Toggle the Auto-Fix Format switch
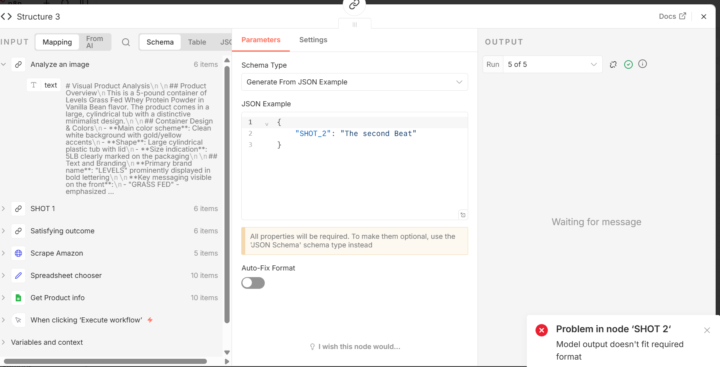Image resolution: width=720 pixels, height=367 pixels. pyautogui.click(x=253, y=282)
